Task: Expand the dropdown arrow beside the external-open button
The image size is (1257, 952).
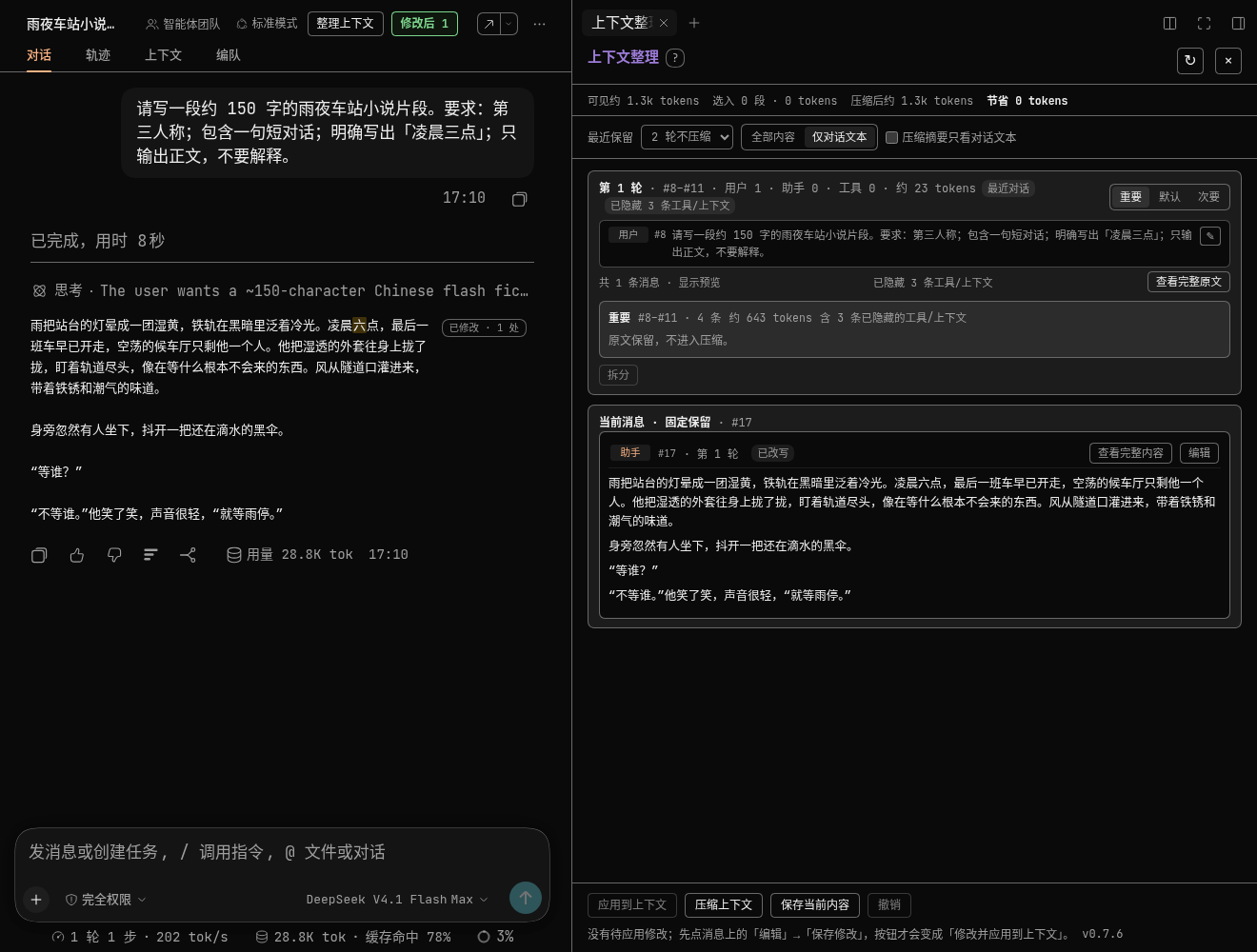Action: click(x=509, y=24)
